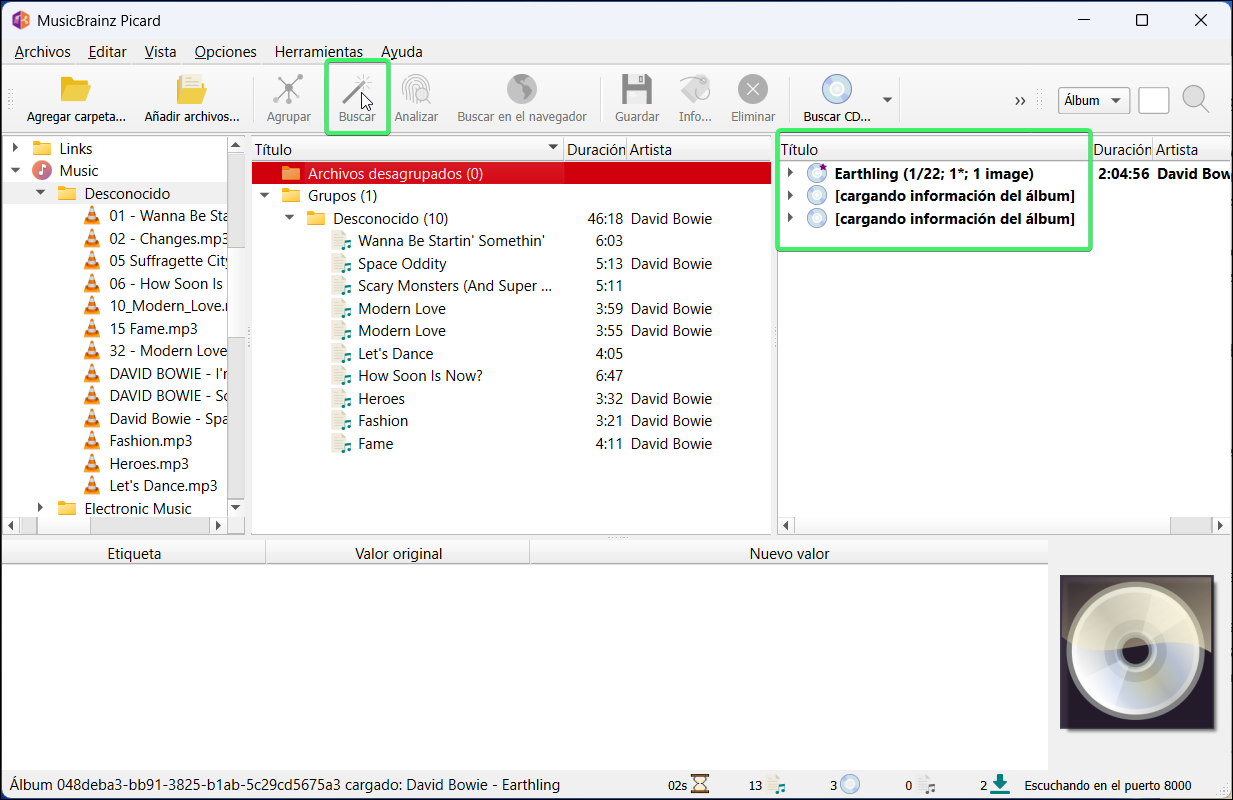Click the MusicBrainz Picard title bar icon
This screenshot has width=1233, height=800.
point(20,20)
